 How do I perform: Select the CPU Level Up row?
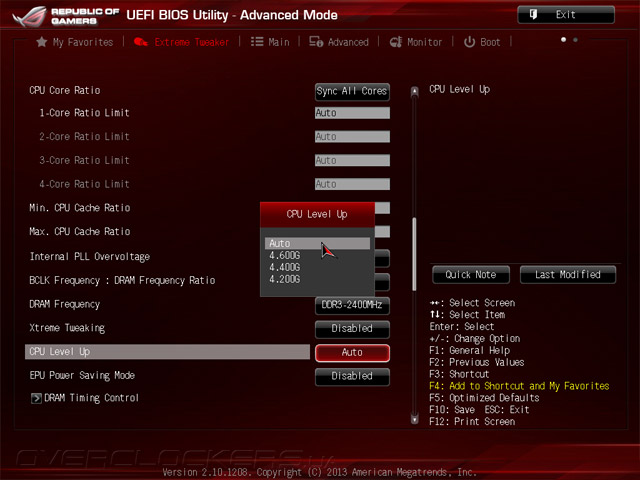pyautogui.click(x=167, y=352)
